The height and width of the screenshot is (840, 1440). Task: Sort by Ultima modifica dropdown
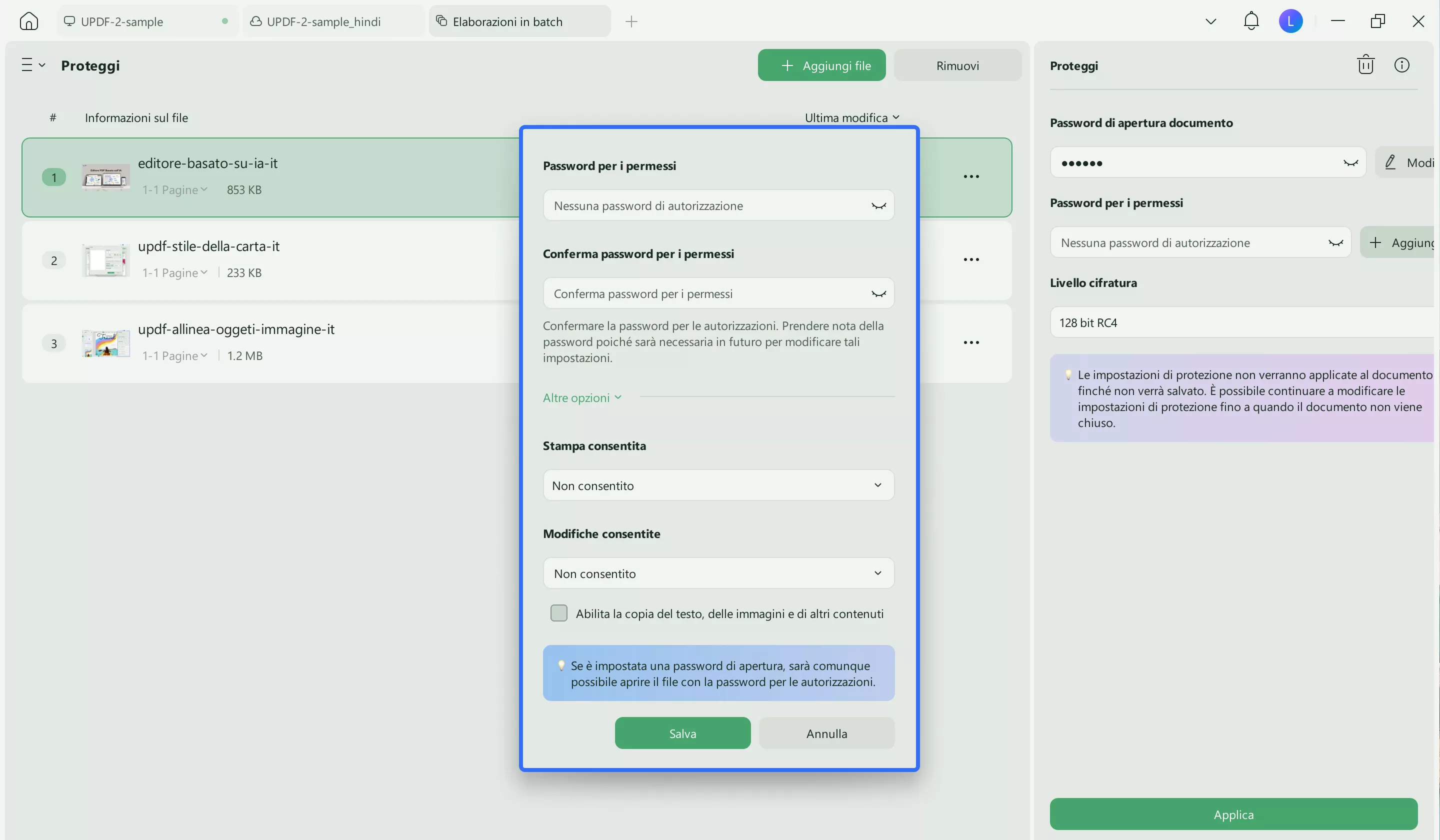tap(851, 117)
